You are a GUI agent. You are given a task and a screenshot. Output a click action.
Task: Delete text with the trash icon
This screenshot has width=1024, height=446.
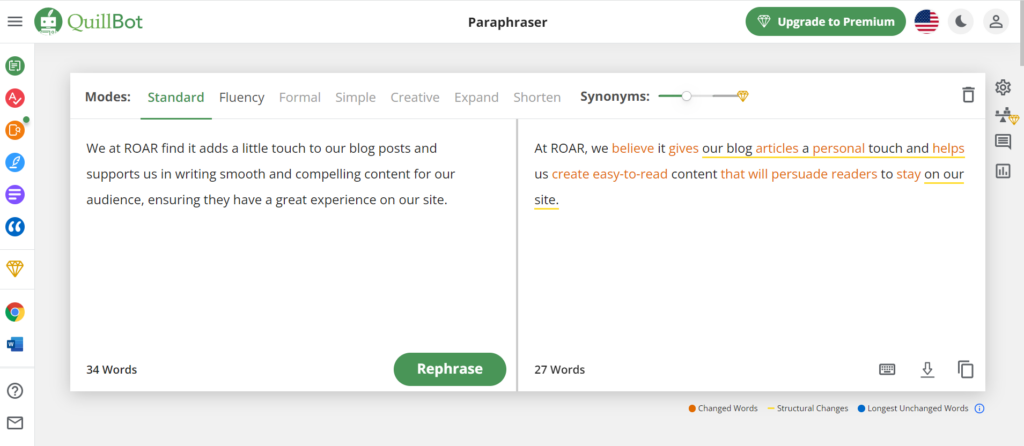[x=967, y=95]
